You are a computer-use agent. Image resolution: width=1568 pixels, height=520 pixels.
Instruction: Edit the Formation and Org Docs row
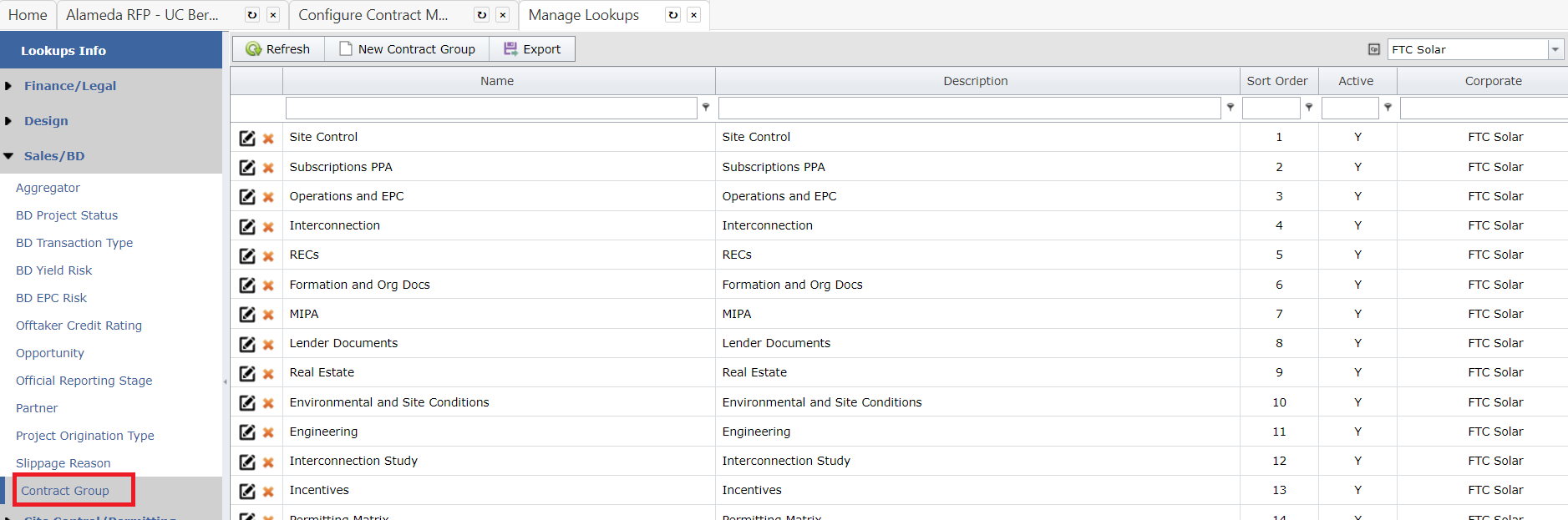pos(247,285)
